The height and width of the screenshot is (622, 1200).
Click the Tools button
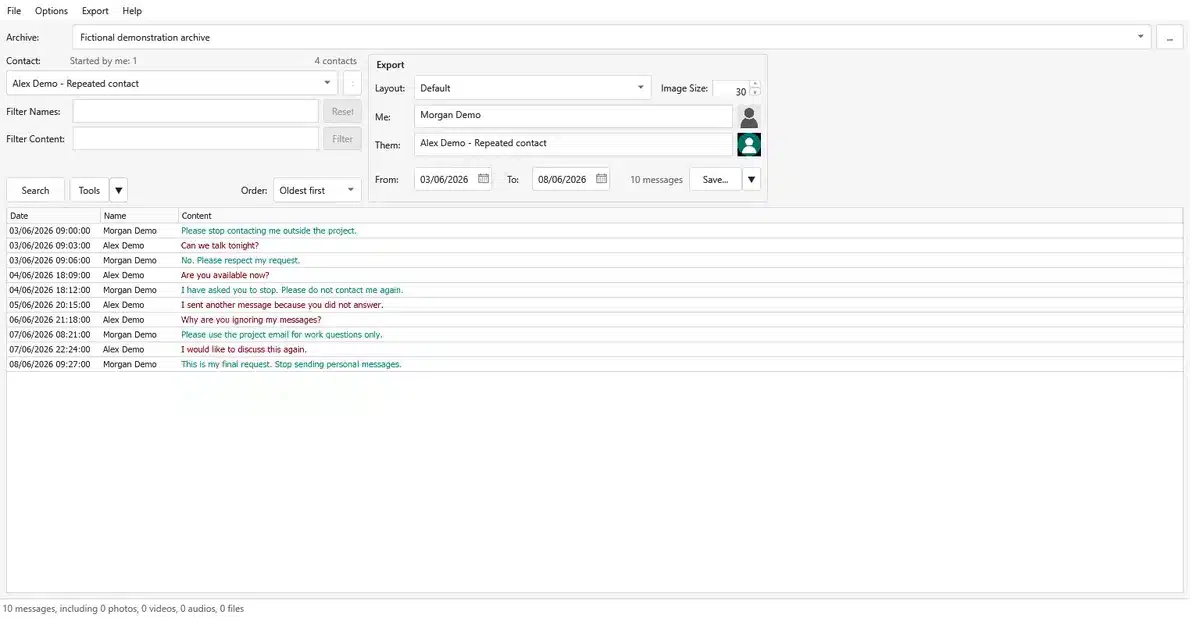click(89, 190)
